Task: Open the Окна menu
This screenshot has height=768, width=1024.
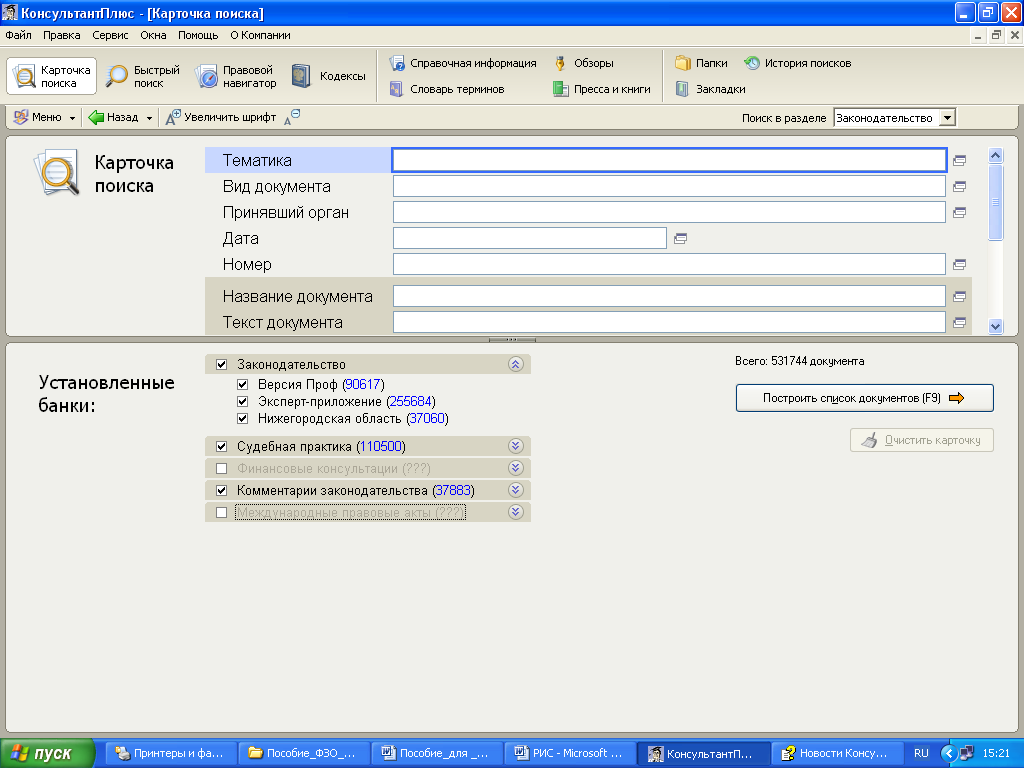Action: (153, 35)
